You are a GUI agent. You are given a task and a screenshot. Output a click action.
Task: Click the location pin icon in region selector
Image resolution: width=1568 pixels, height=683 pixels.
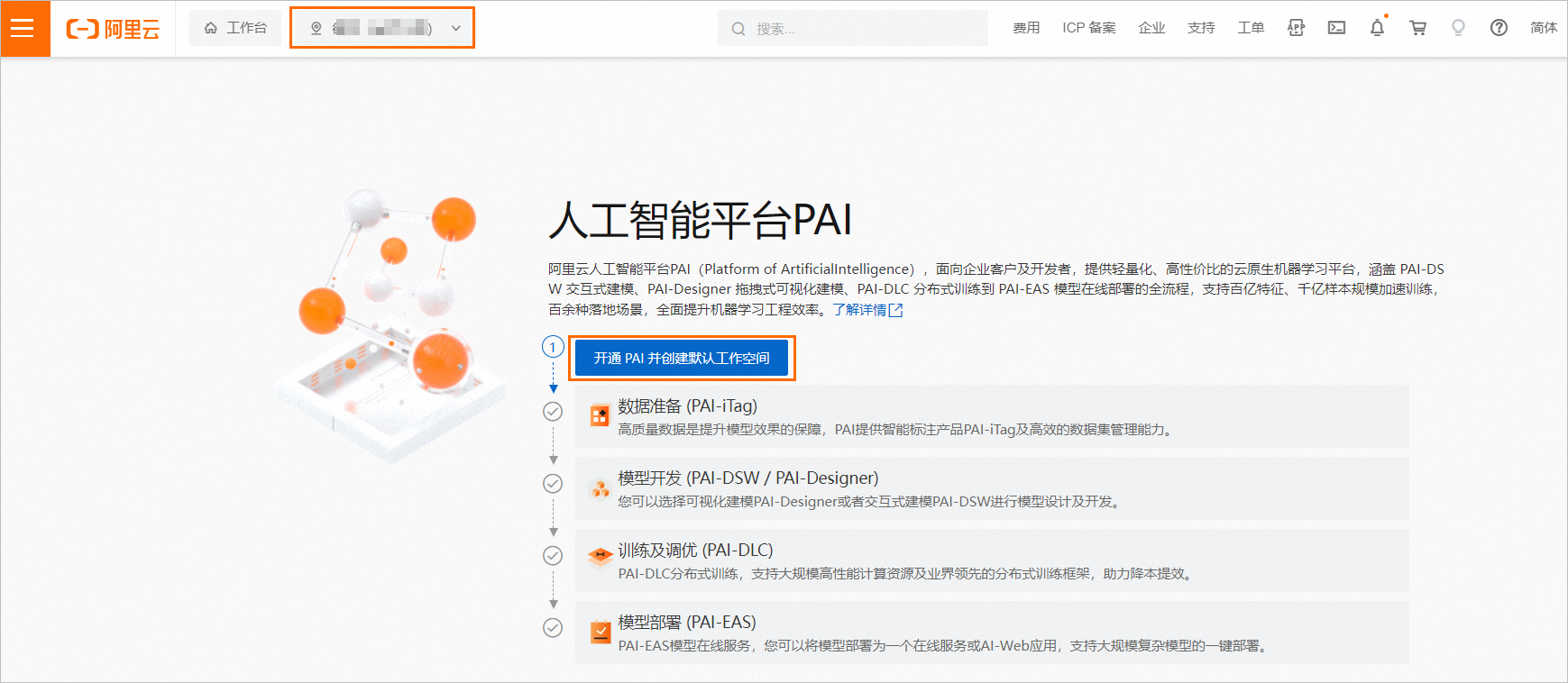coord(316,28)
